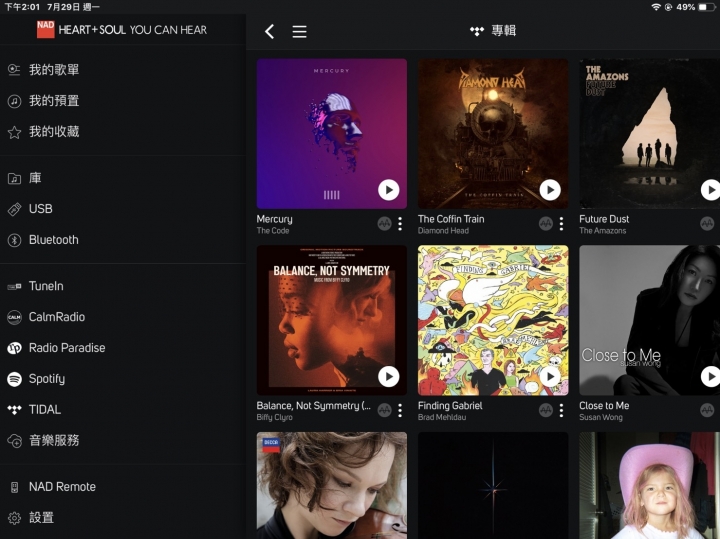Open more options for Balance, Not Symmetry
Viewport: 720px width, 539px height.
pos(400,410)
